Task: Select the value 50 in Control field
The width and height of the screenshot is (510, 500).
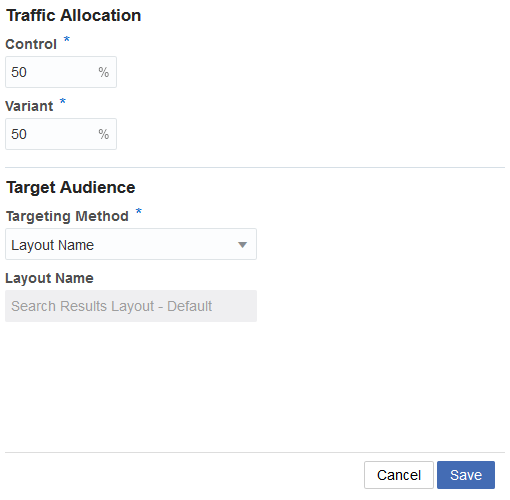Action: click(19, 72)
